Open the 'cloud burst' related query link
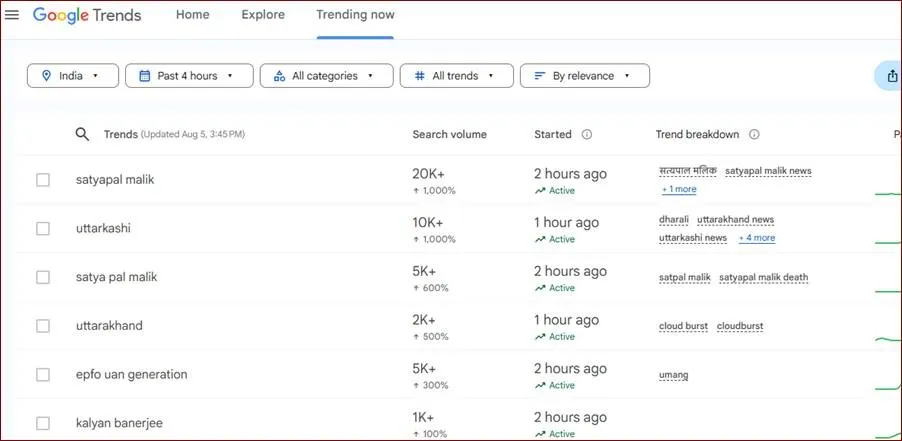The height and width of the screenshot is (441, 902). [x=683, y=326]
